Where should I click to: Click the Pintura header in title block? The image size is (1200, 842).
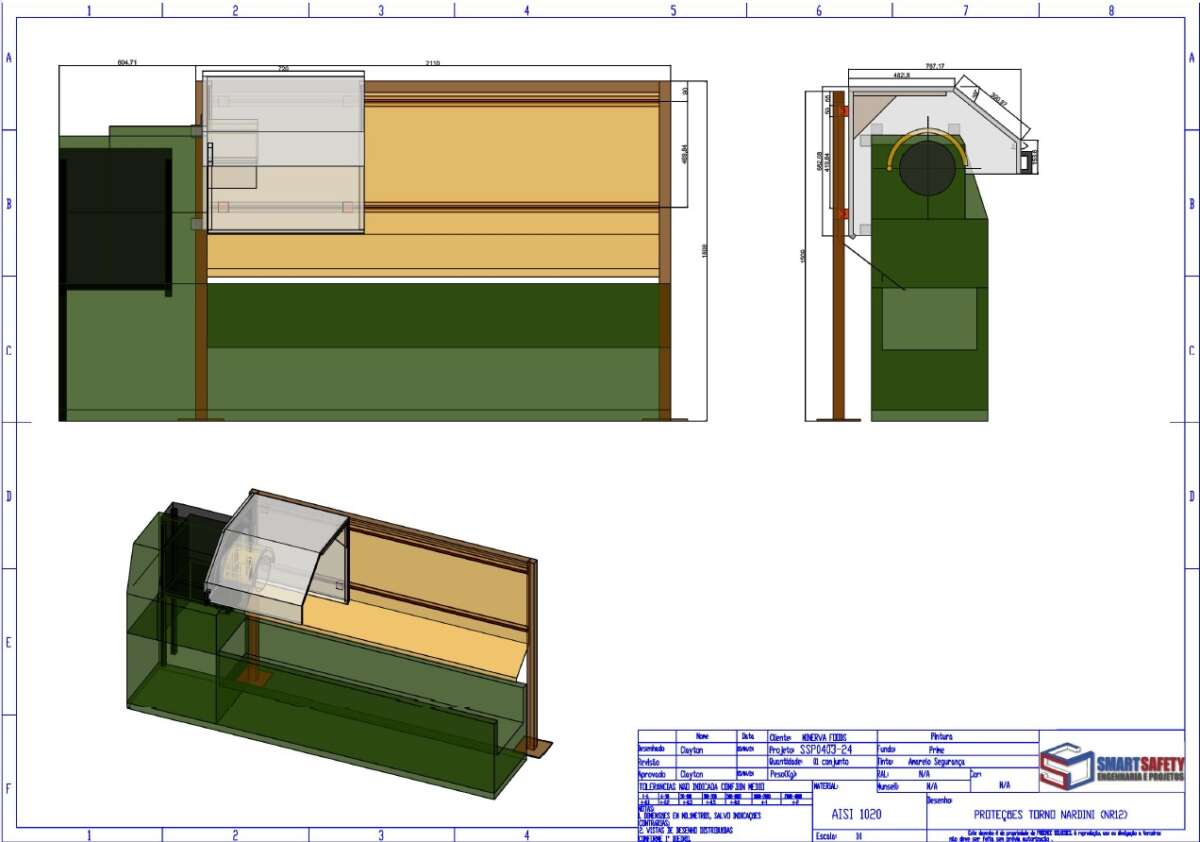click(x=943, y=736)
